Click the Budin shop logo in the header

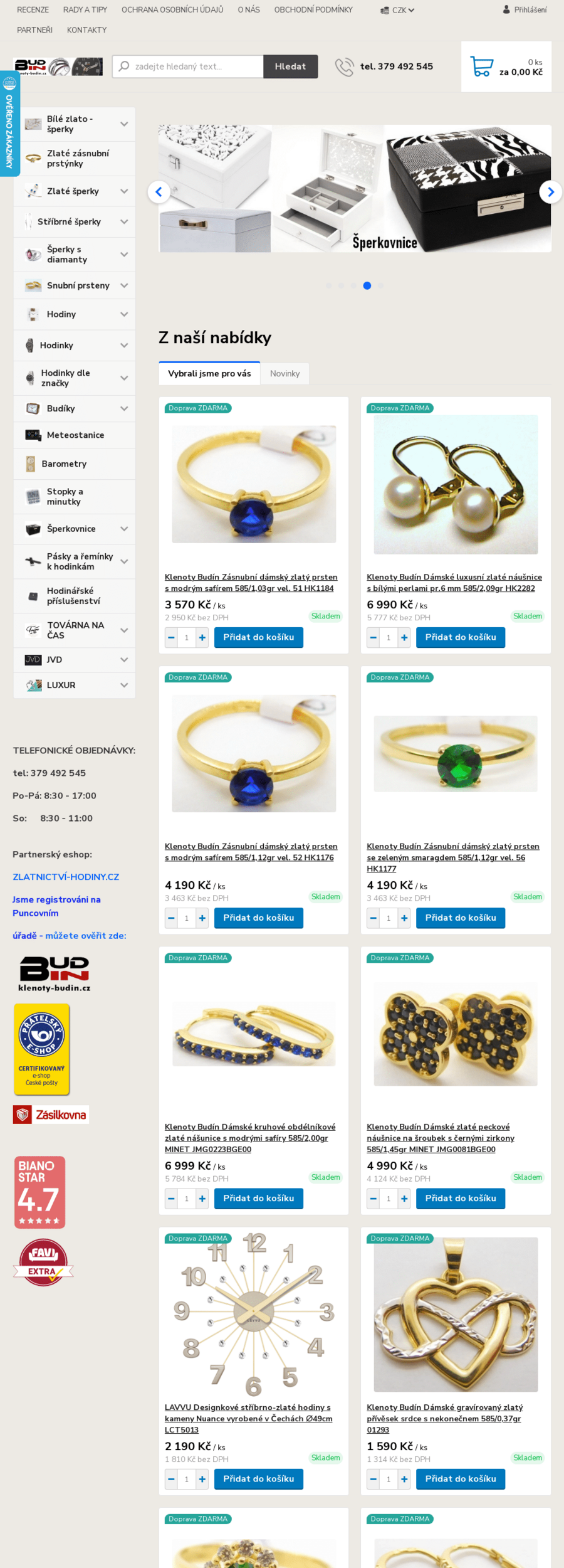coord(58,66)
